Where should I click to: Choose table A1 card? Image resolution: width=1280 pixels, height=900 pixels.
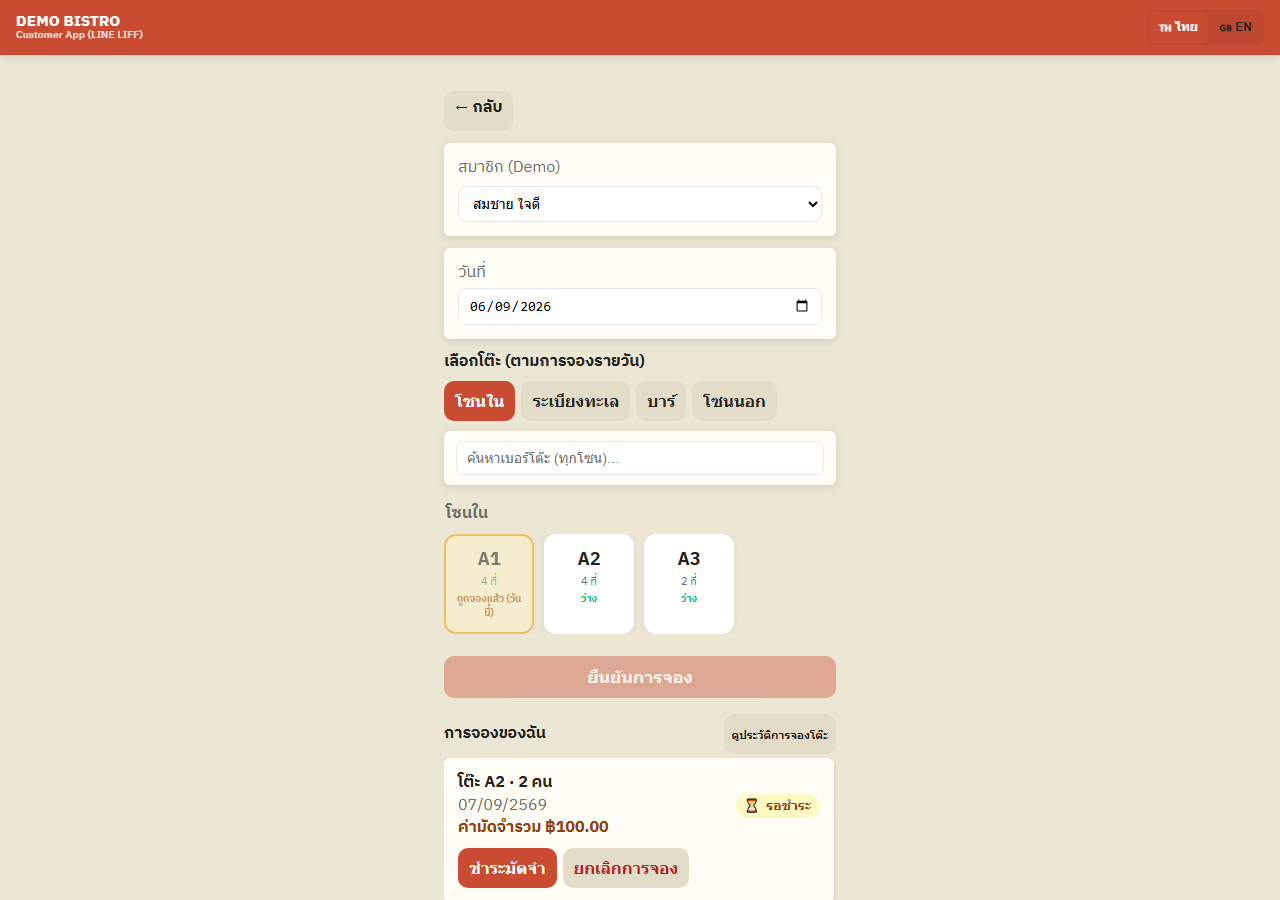point(489,584)
